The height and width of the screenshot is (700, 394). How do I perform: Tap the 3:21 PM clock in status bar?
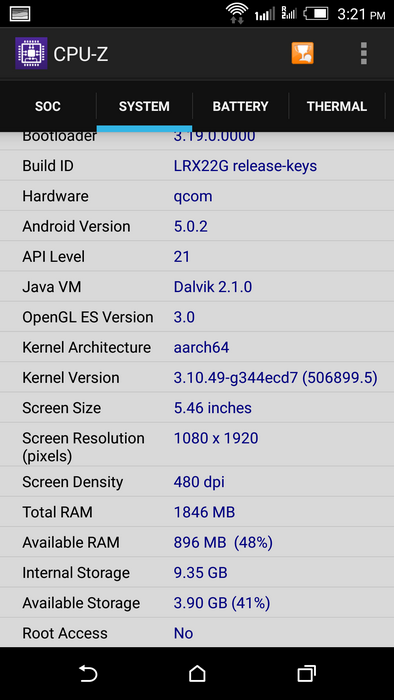tap(361, 14)
